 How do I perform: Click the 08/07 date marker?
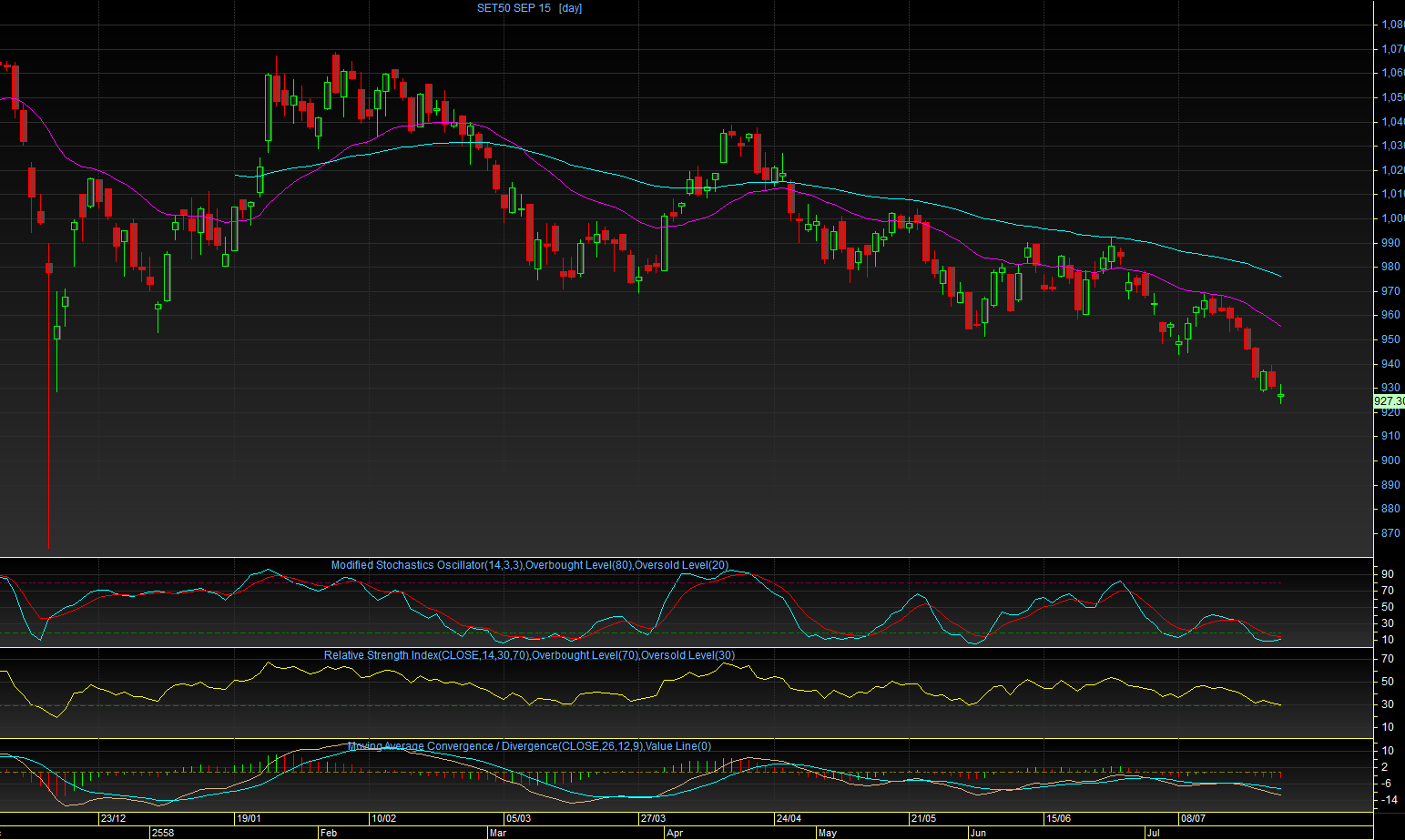pos(1193,818)
